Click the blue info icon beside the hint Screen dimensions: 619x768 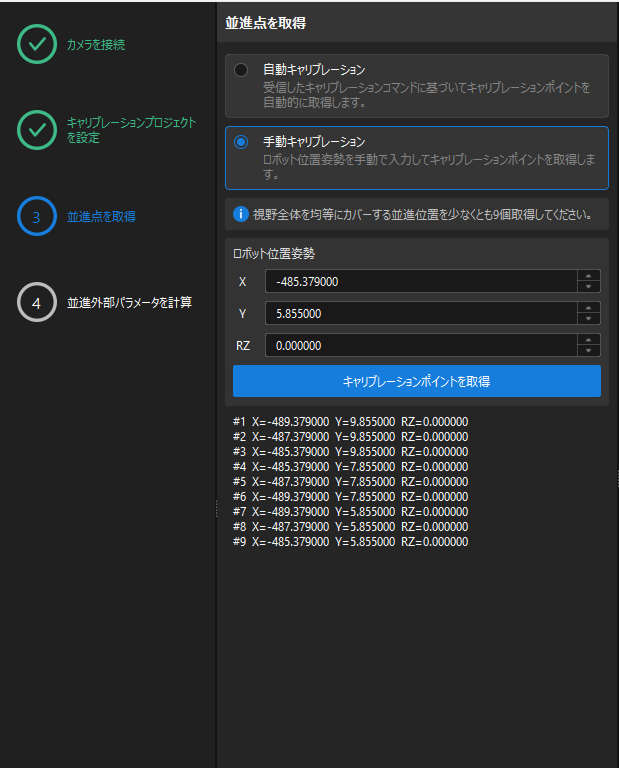click(240, 214)
